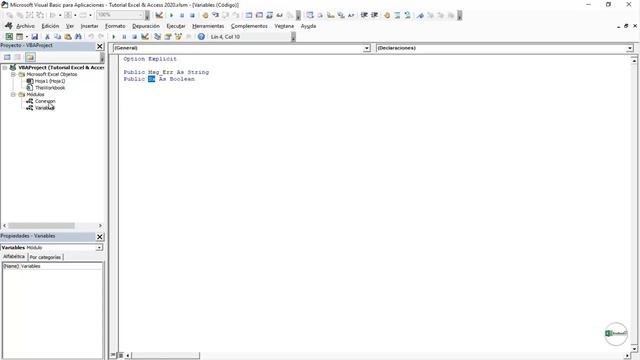Toggle Folders view in Project panel

(30, 57)
